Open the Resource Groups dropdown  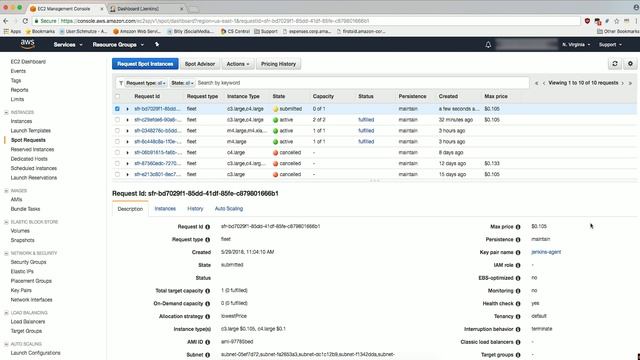click(x=118, y=44)
